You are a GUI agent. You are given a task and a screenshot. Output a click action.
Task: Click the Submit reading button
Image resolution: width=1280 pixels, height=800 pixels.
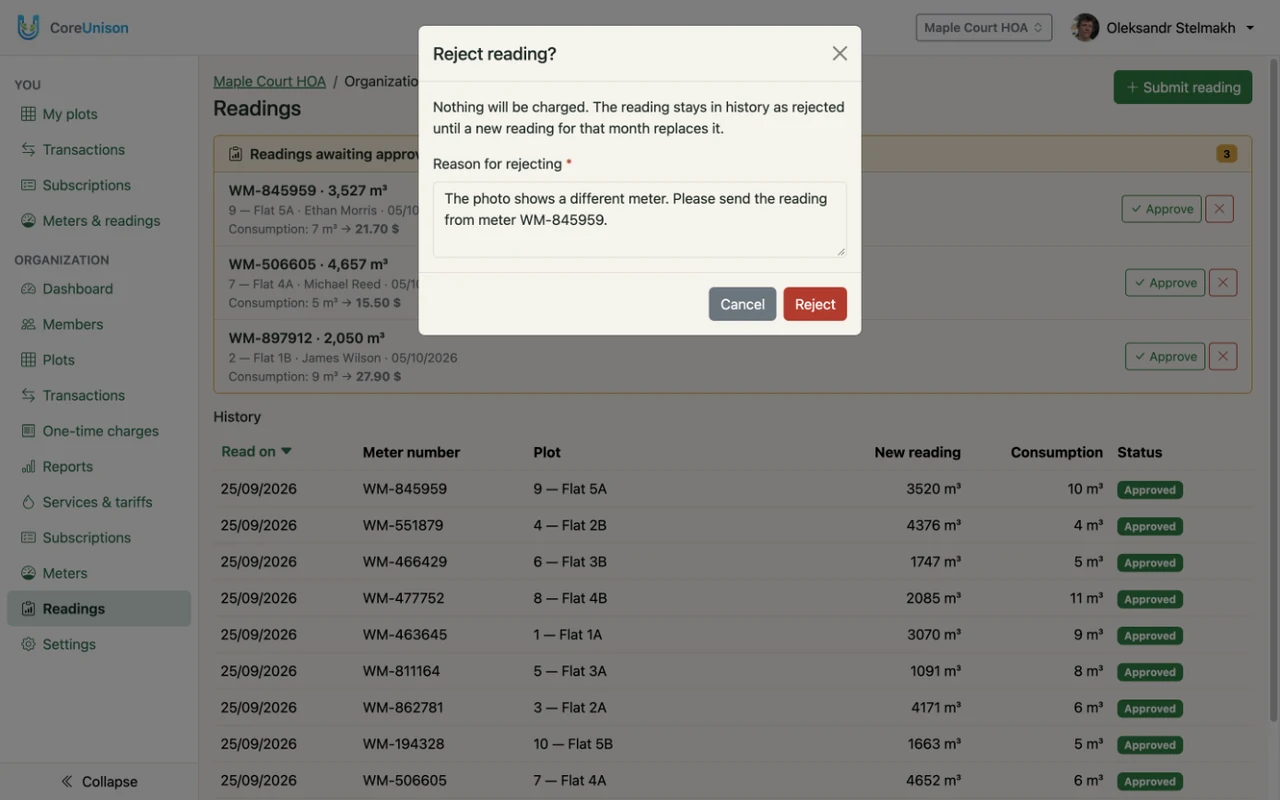(1183, 87)
